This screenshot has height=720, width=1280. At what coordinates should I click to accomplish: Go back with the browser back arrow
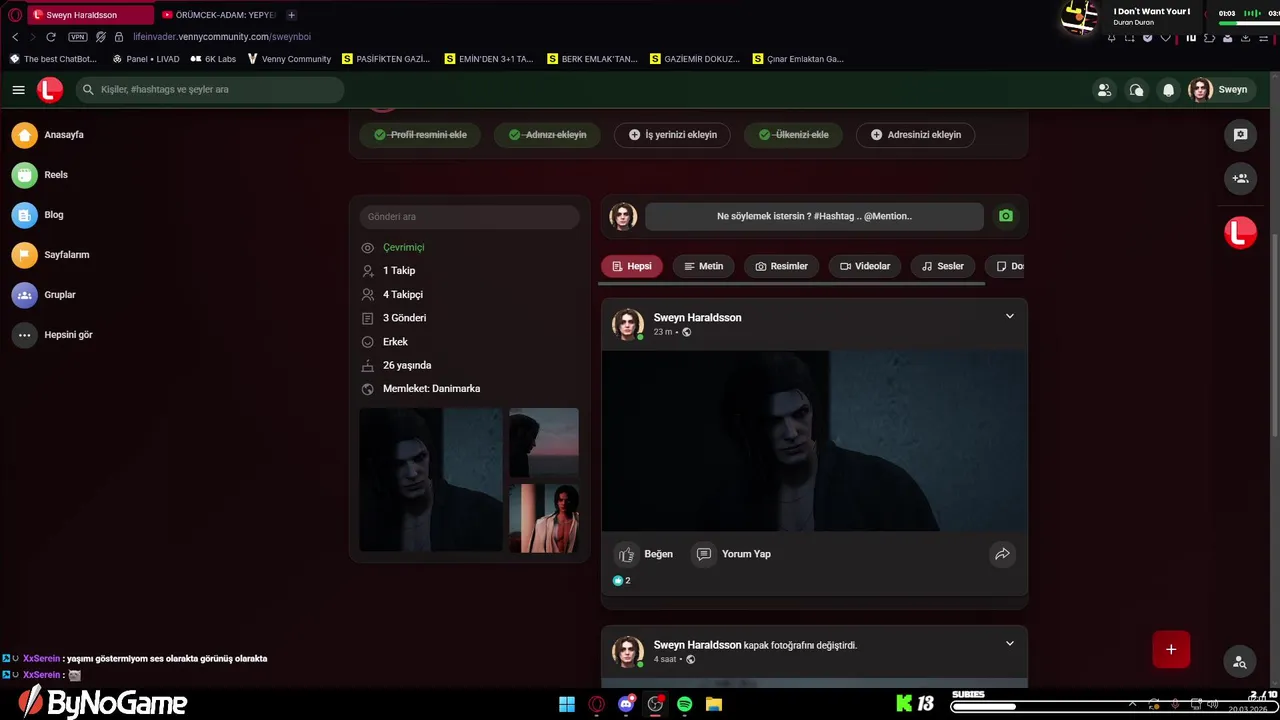click(x=15, y=37)
